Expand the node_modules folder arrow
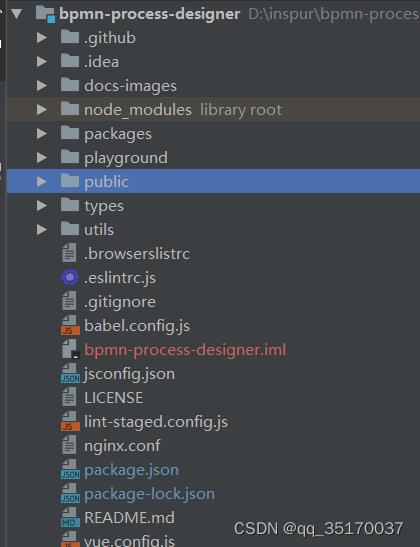The height and width of the screenshot is (547, 420). click(42, 110)
